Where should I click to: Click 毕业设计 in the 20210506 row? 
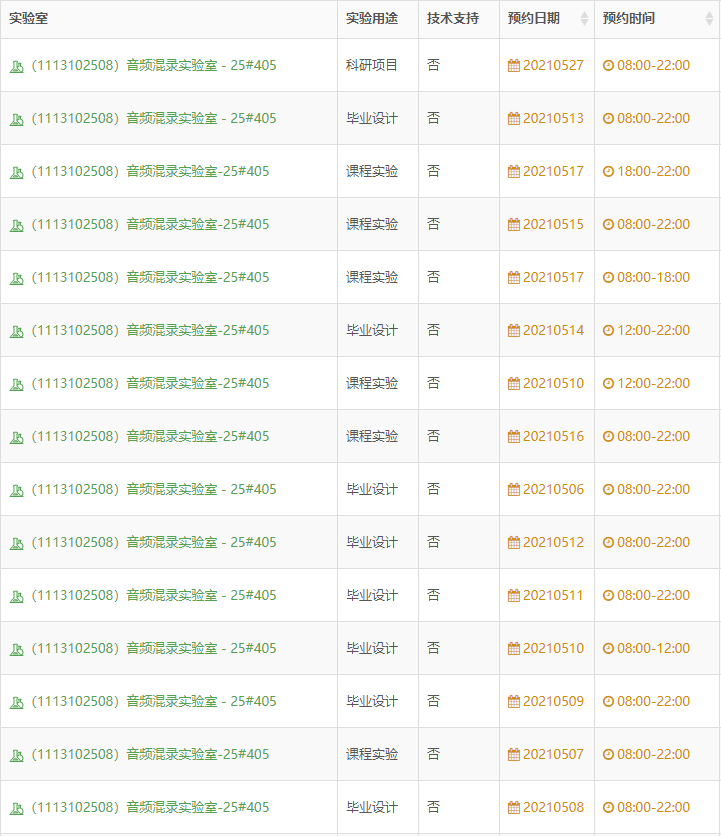point(372,489)
